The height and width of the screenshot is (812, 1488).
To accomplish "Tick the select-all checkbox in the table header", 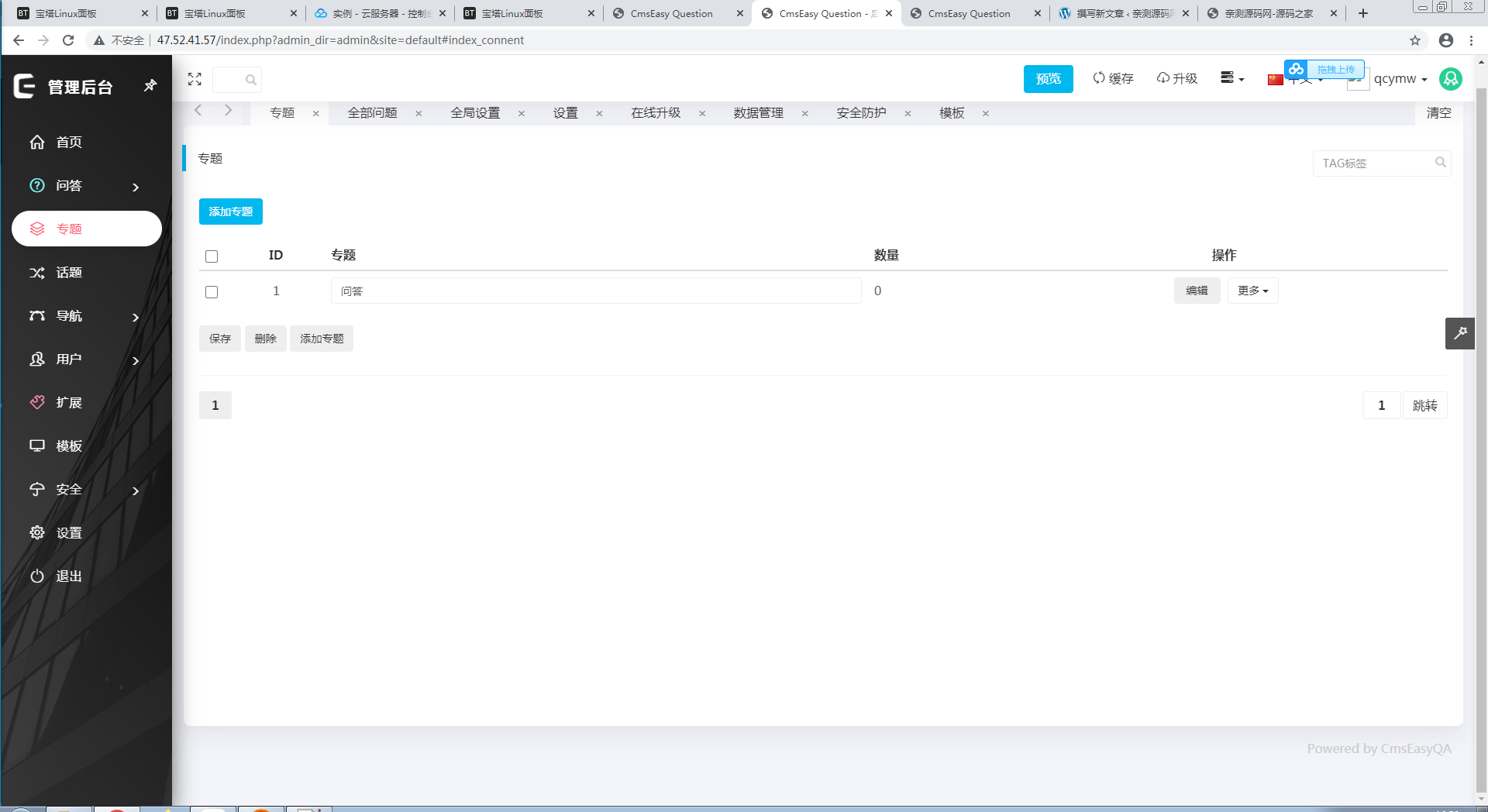I will (212, 256).
